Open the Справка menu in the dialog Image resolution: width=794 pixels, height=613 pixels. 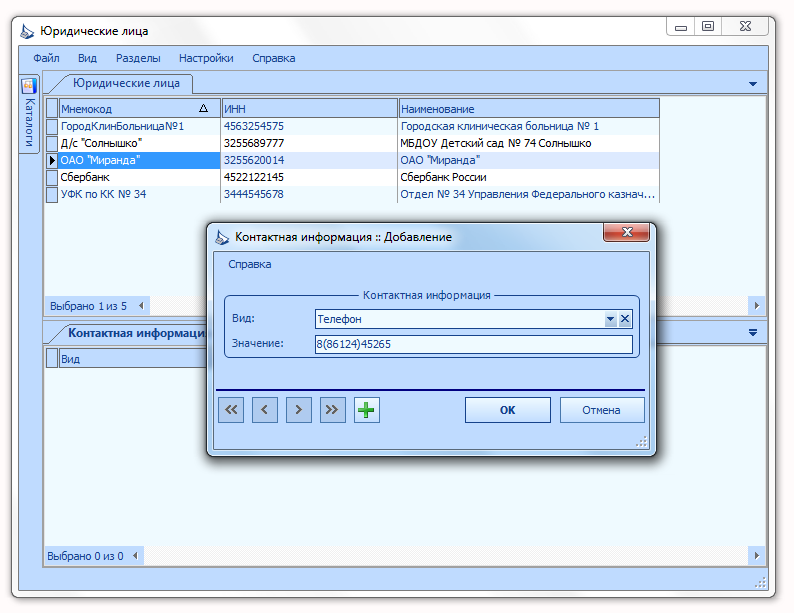tap(250, 264)
